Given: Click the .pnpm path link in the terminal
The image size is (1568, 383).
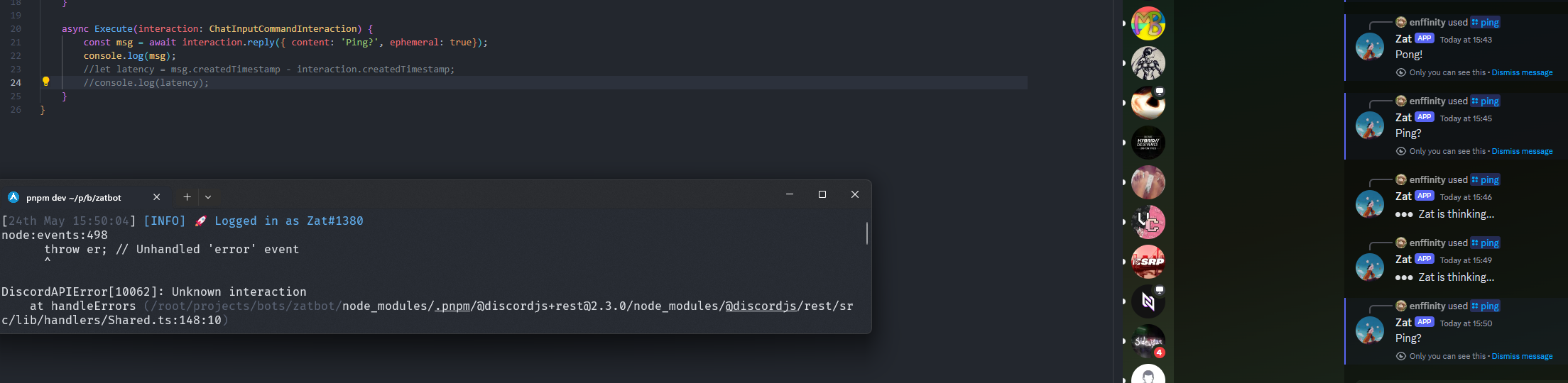Looking at the screenshot, I should click(452, 306).
